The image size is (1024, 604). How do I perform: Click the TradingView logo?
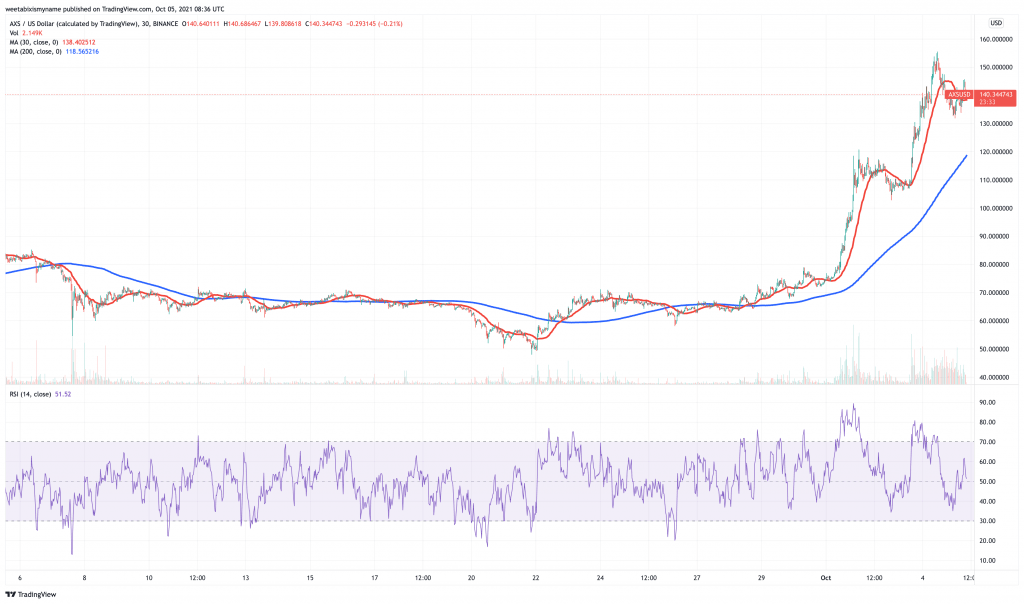(31, 594)
